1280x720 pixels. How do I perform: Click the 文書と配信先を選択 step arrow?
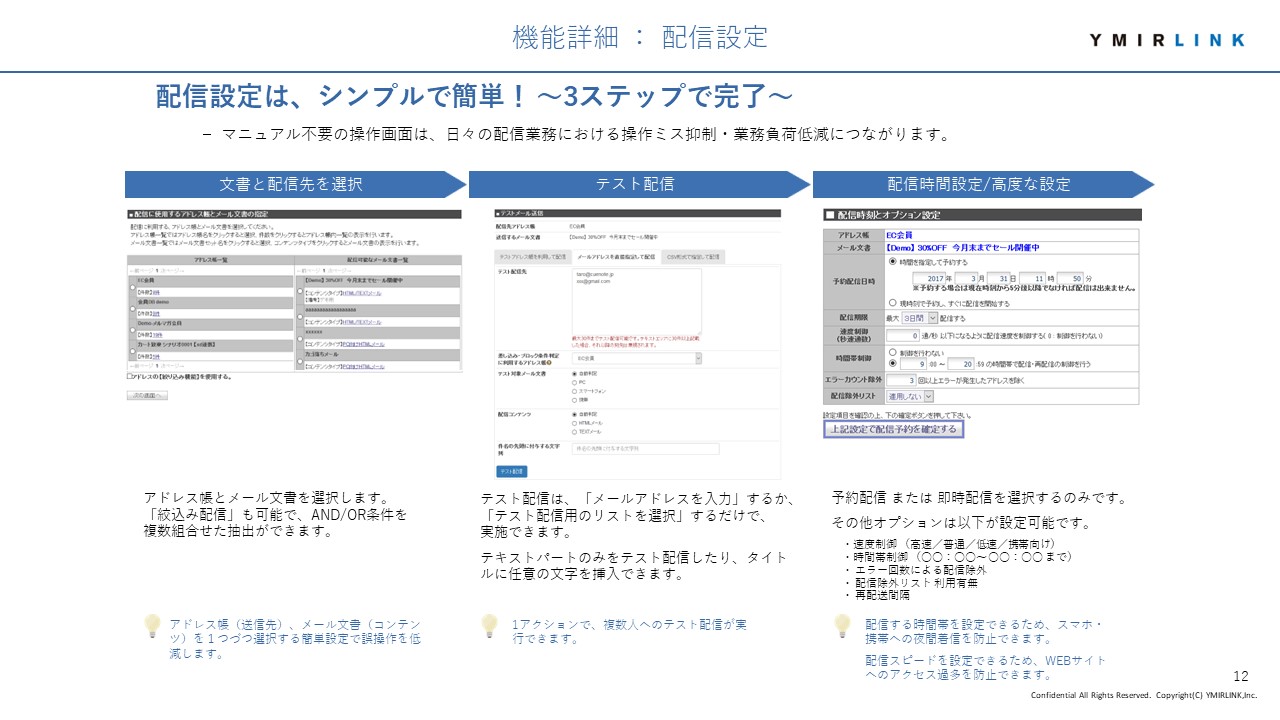pos(295,184)
